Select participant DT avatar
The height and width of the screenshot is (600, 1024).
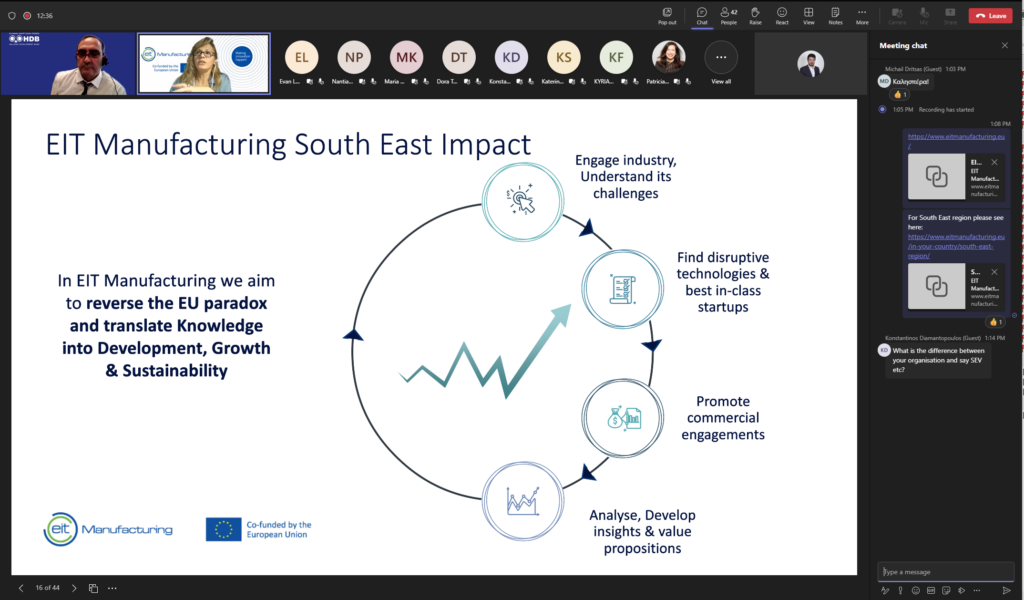click(x=458, y=57)
